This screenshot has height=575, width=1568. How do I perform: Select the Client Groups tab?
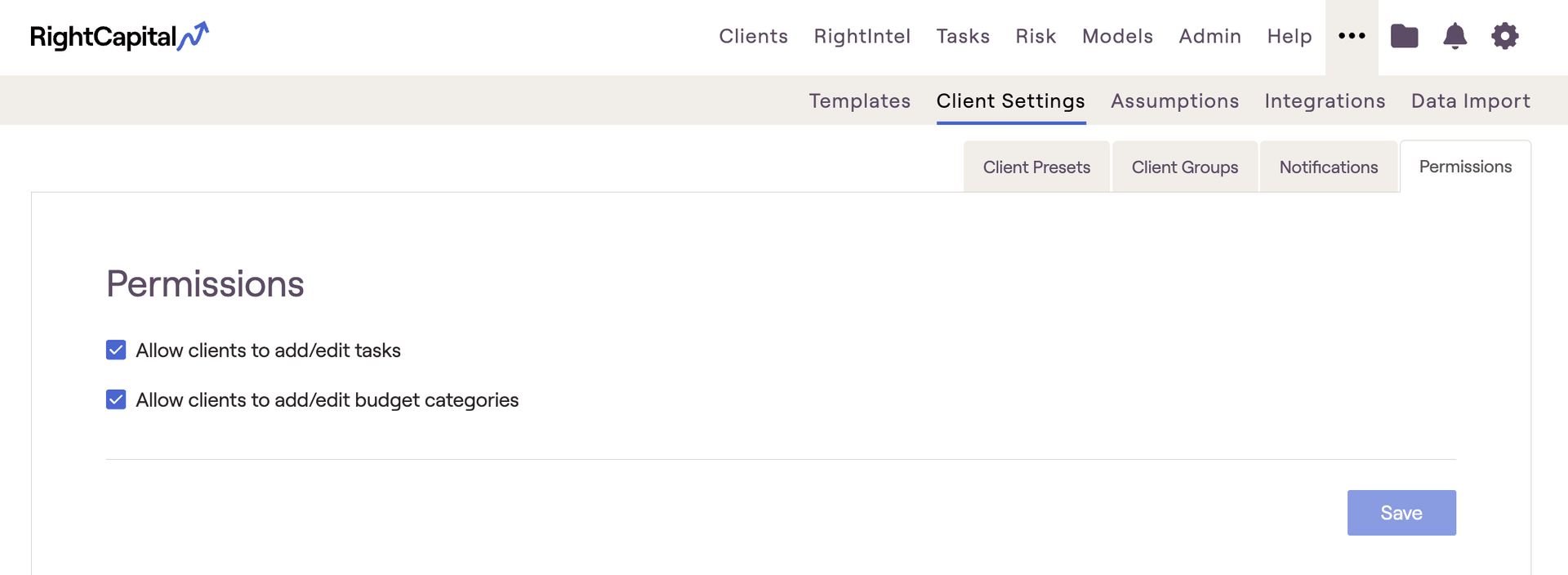coord(1184,167)
